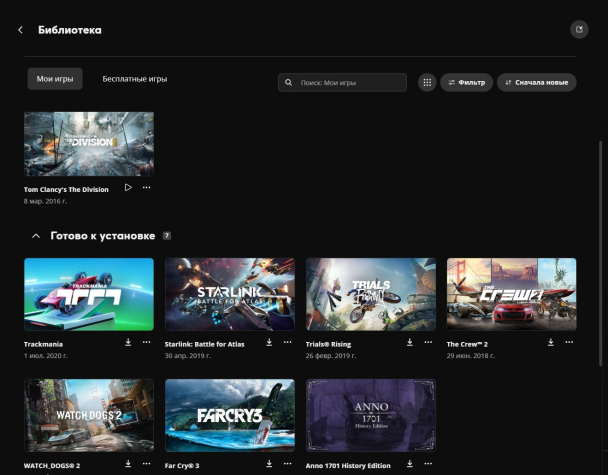Click the 30 апр. 2019 г. date

click(x=188, y=356)
